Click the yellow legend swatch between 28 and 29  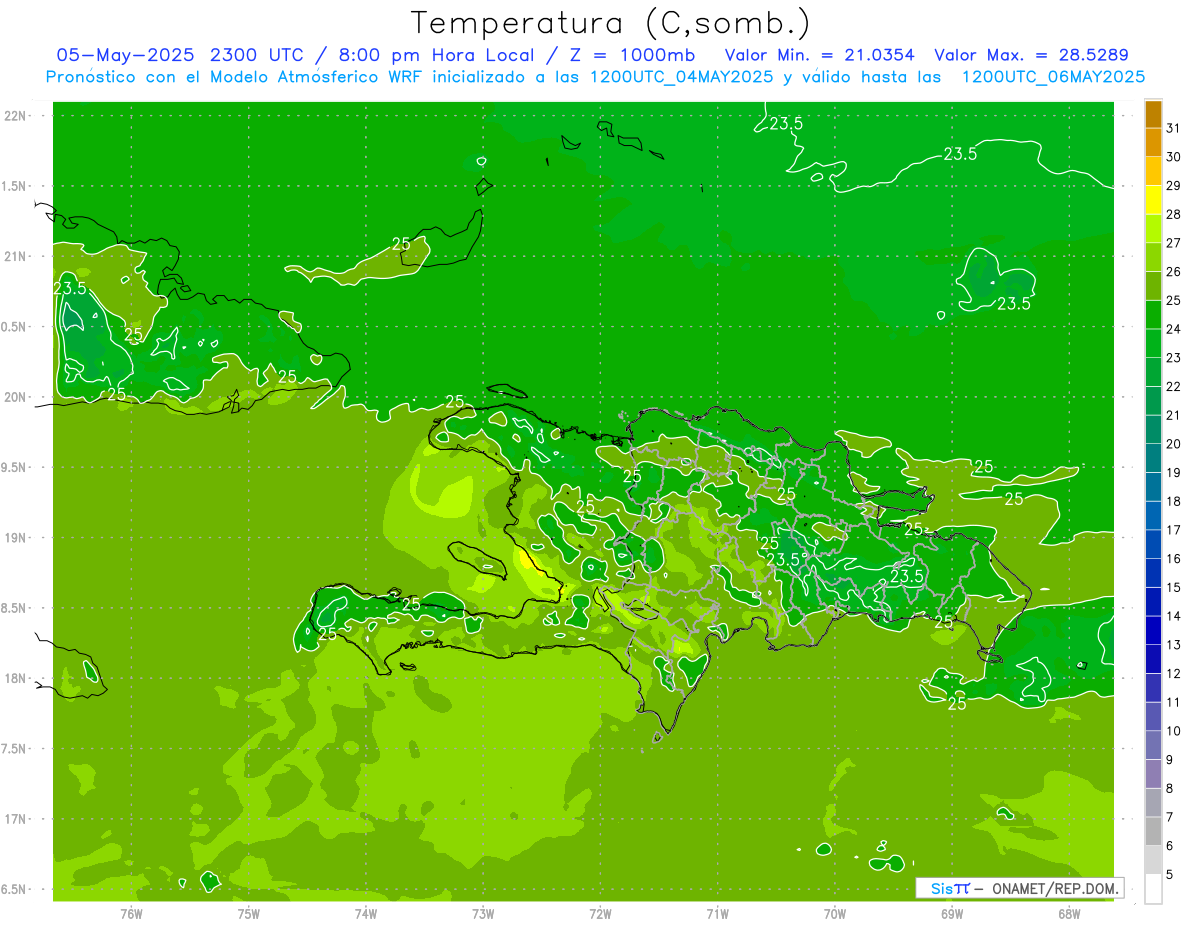[1153, 200]
